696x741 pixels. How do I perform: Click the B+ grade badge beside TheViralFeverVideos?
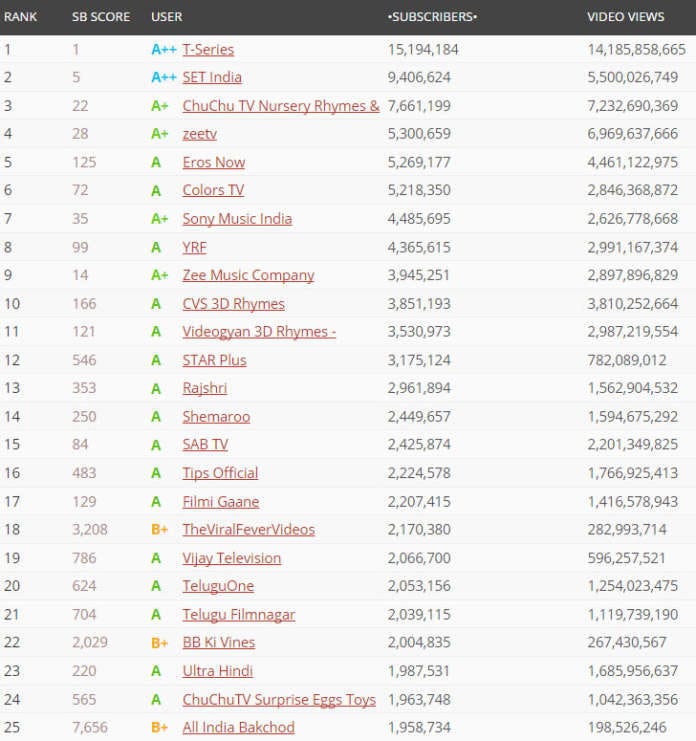pos(160,529)
